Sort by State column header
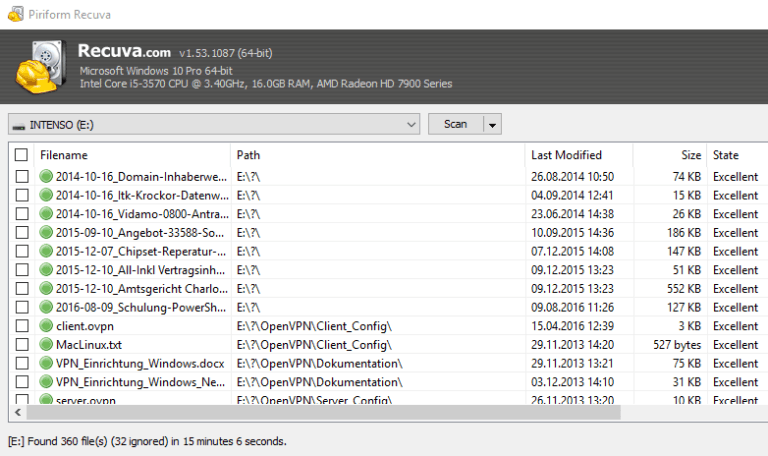The height and width of the screenshot is (456, 768). (737, 155)
